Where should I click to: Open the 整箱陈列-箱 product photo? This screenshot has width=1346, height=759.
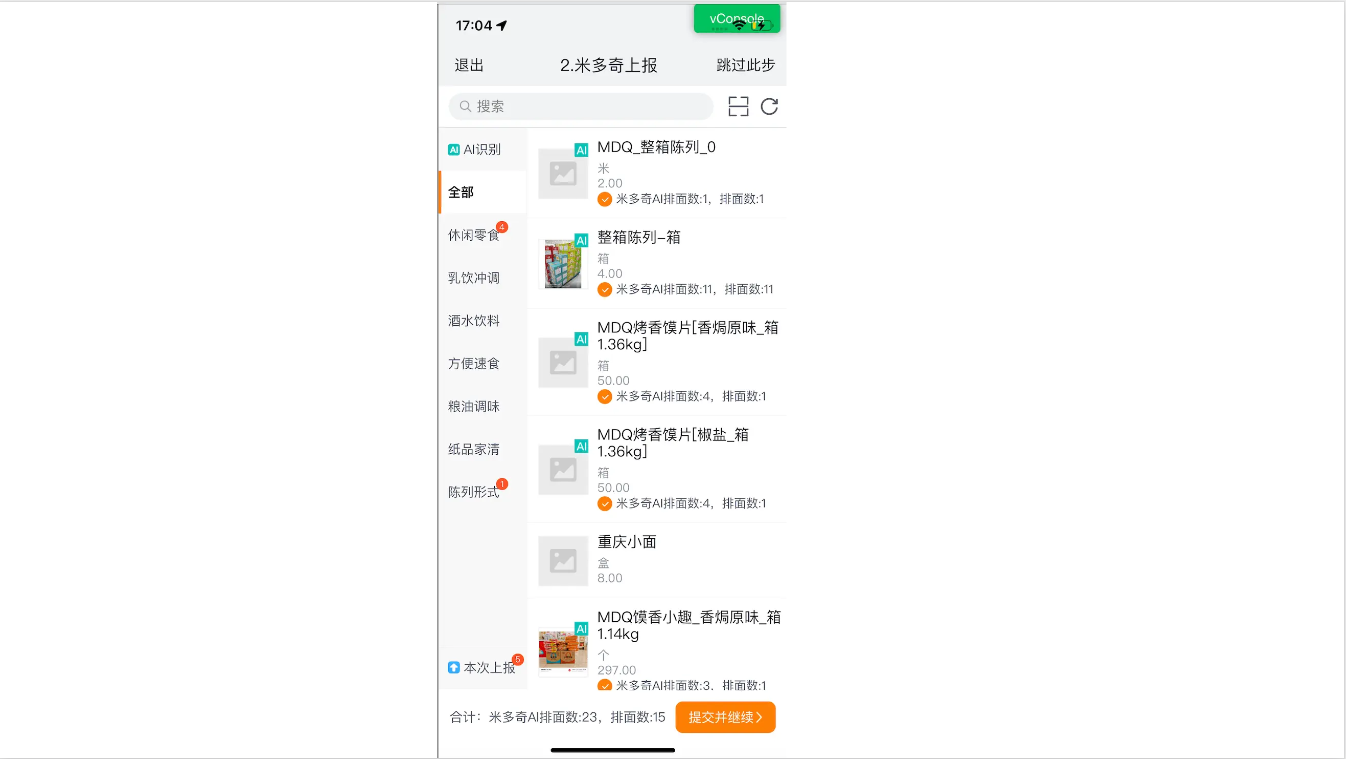coord(563,264)
